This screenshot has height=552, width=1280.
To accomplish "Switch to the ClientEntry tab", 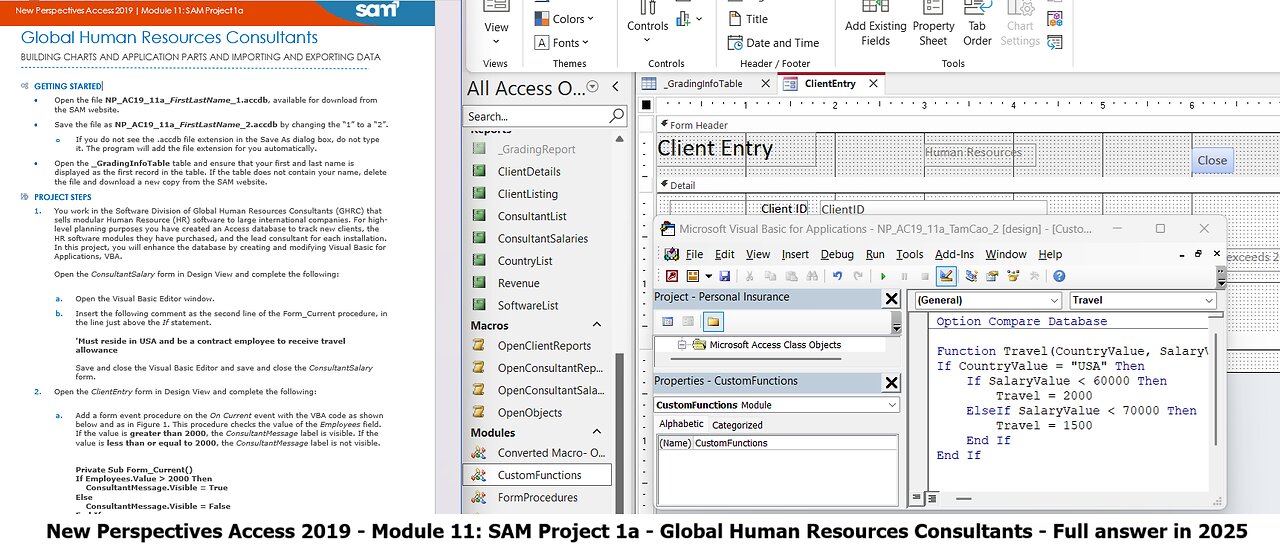I will (830, 84).
